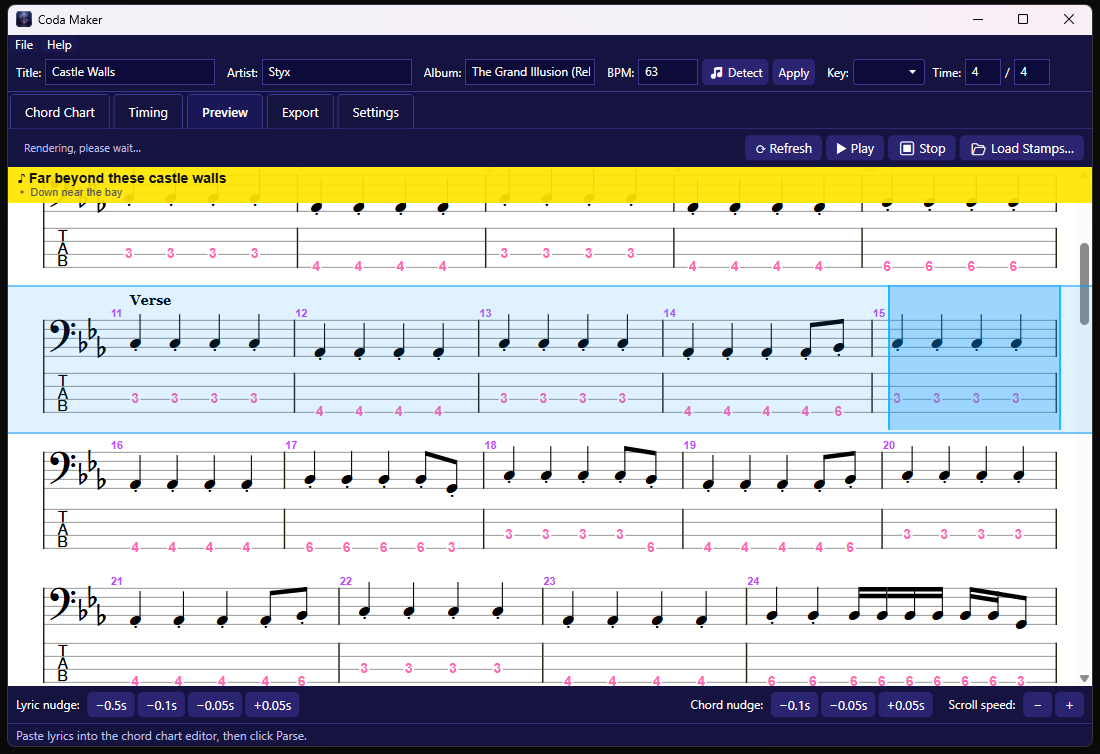Screen dimensions: 1100x754
Task: Click measure number 12
Action: tap(301, 314)
